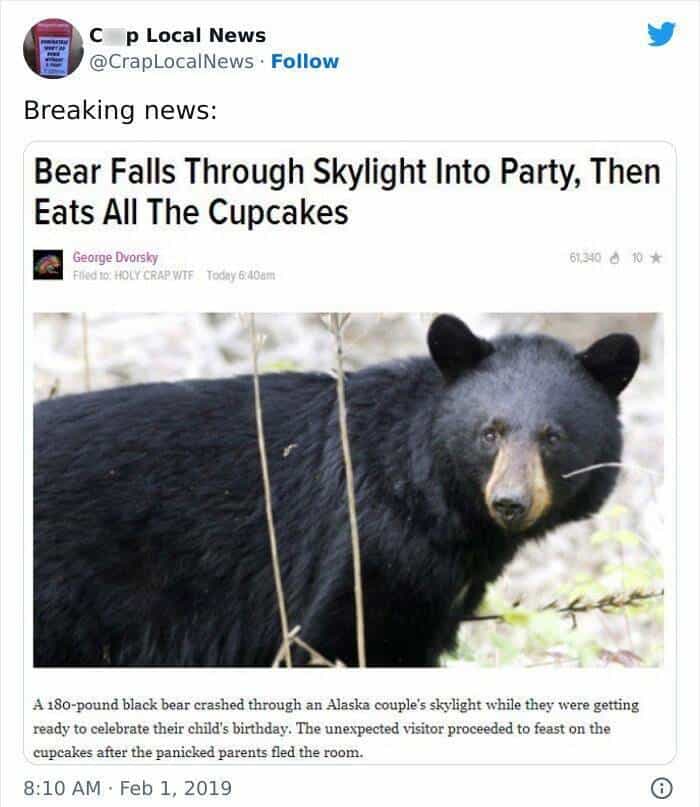Open George Dvorsky author link
Image resolution: width=700 pixels, height=807 pixels.
(115, 257)
